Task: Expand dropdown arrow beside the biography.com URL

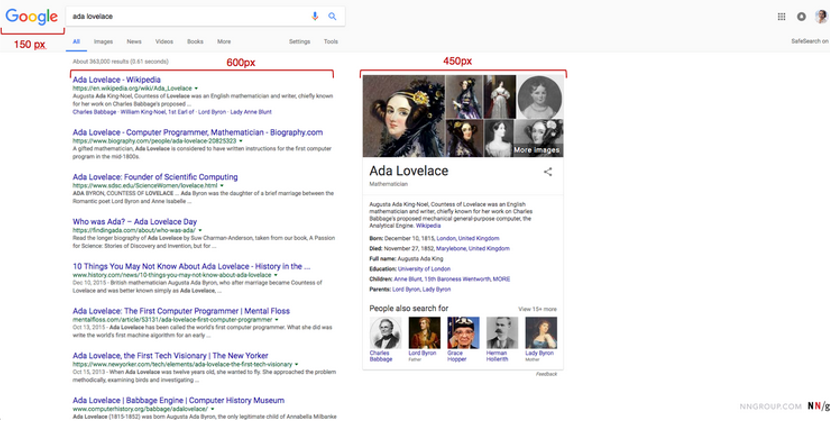Action: point(241,141)
